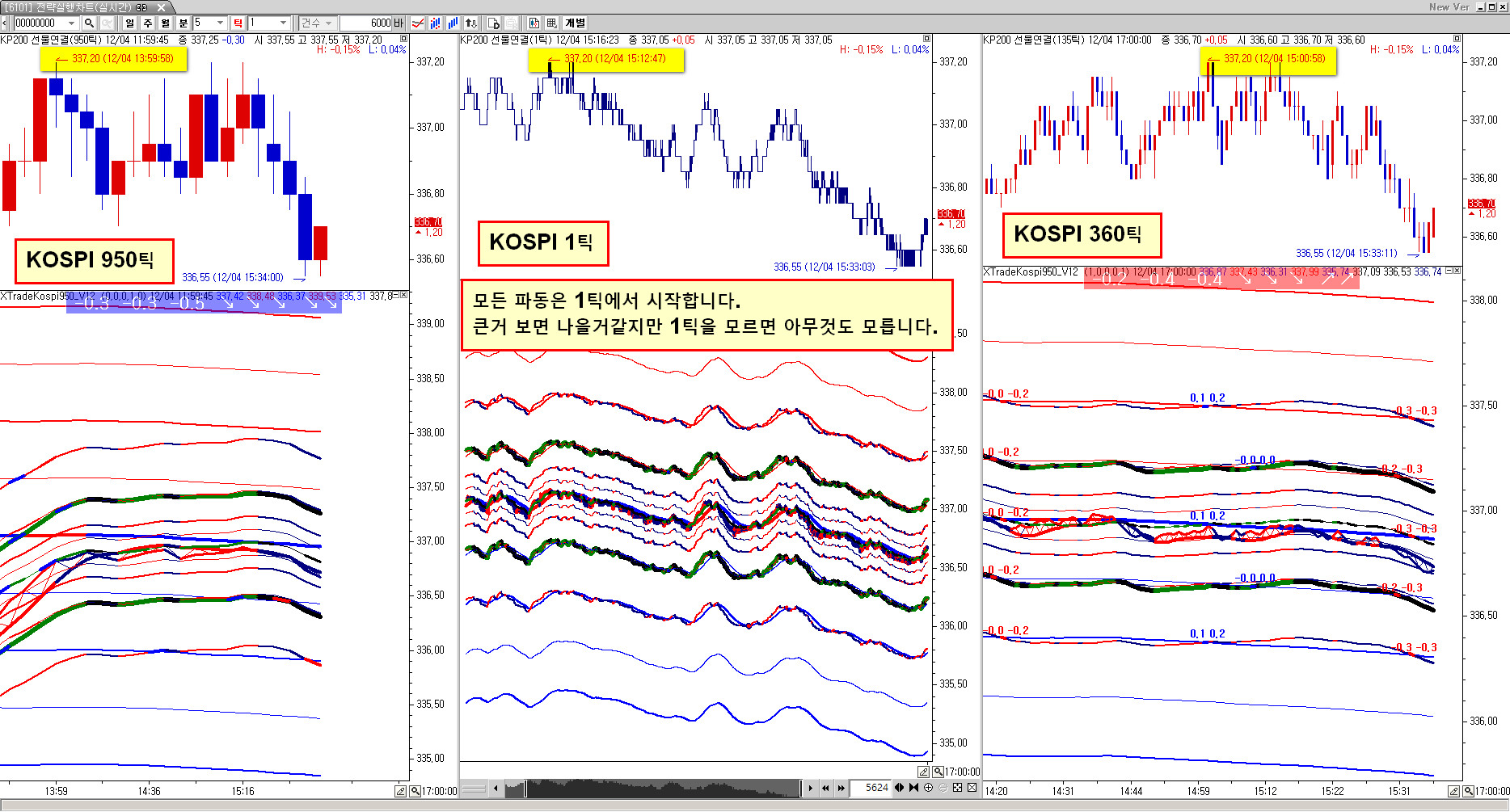Click the pencil edit icon under the middle chart
The height and width of the screenshot is (812, 1510).
[924, 772]
